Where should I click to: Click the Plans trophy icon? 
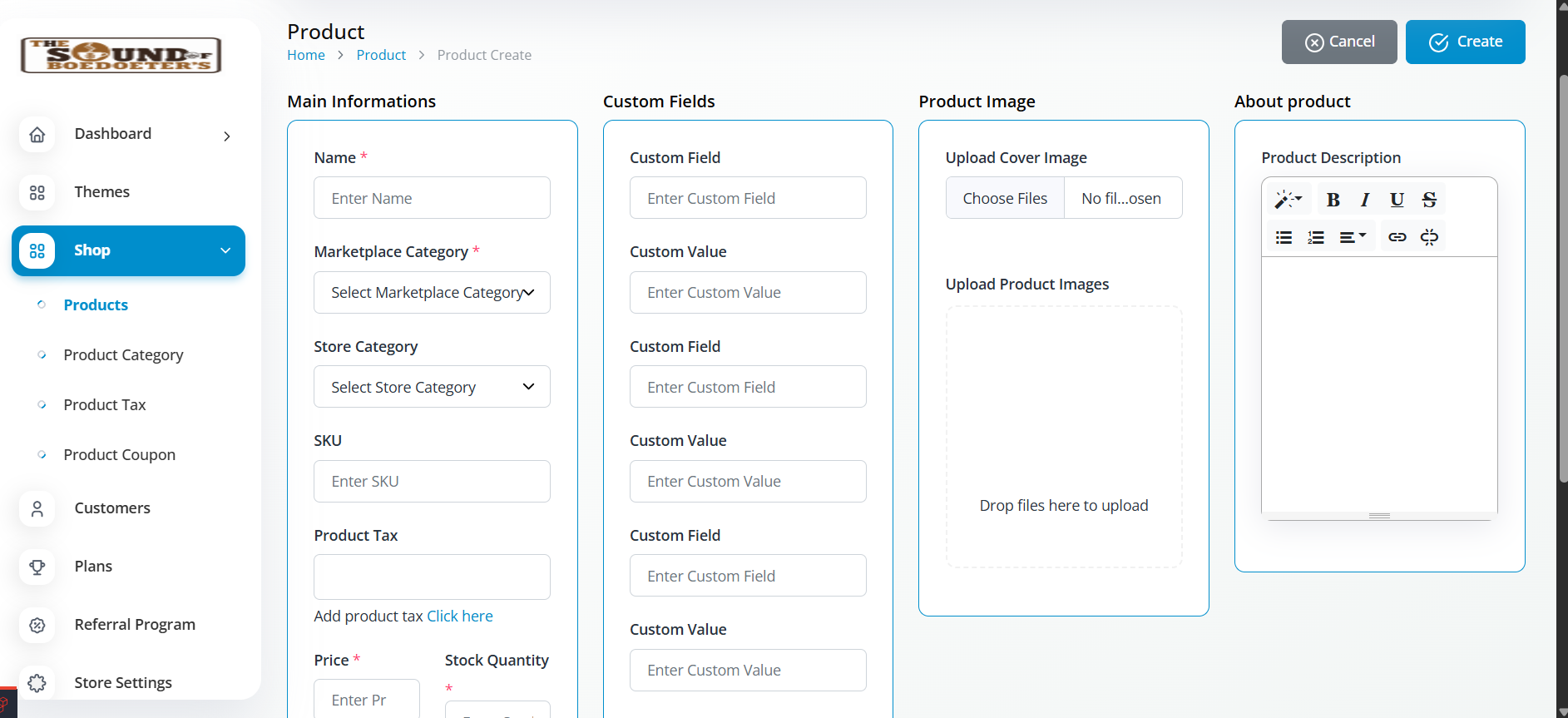click(x=37, y=567)
